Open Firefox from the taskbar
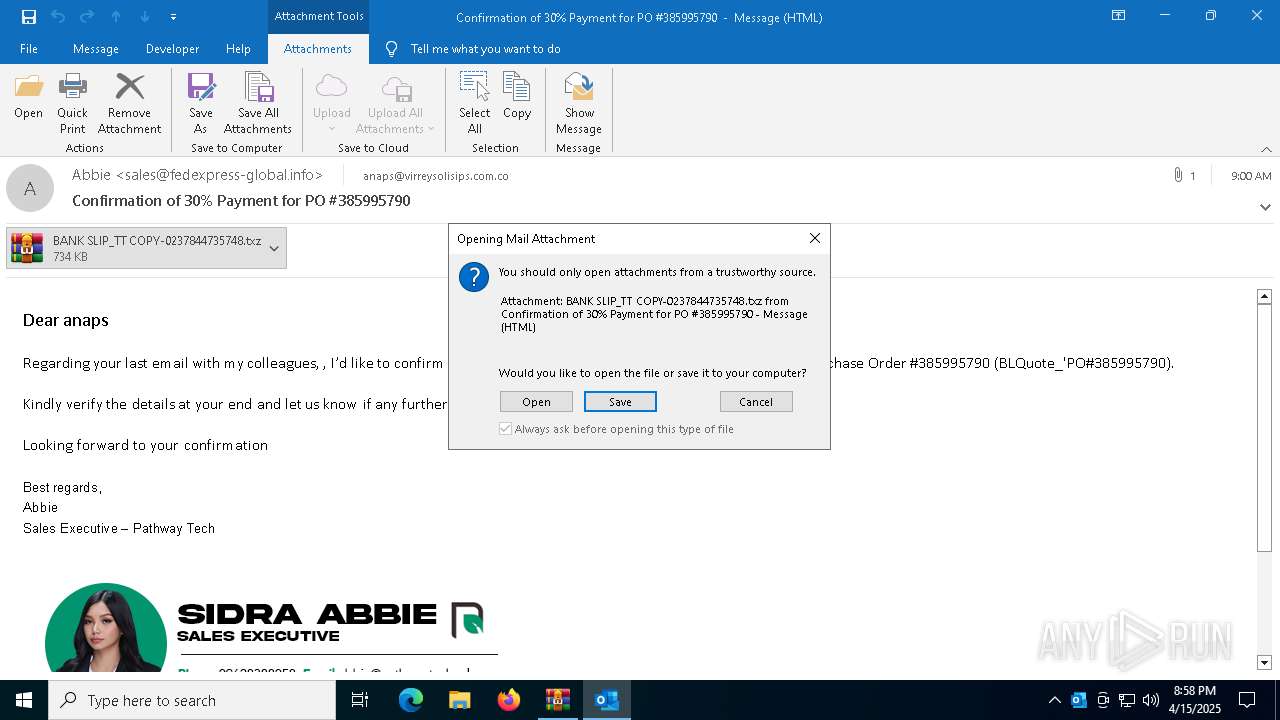 tap(508, 700)
